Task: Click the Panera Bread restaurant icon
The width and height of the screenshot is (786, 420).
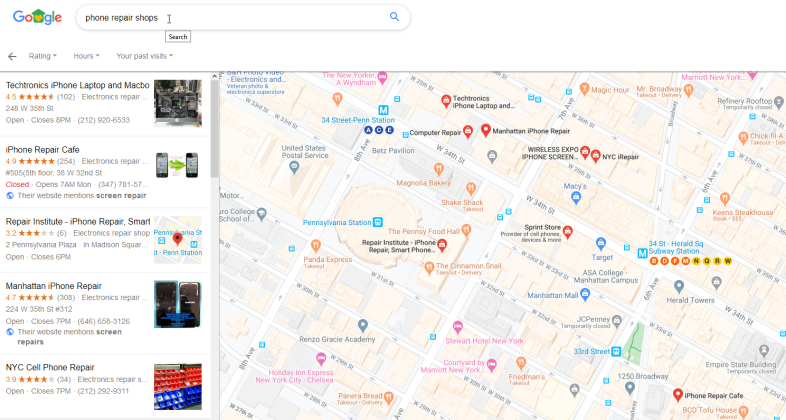Action: pos(388,398)
